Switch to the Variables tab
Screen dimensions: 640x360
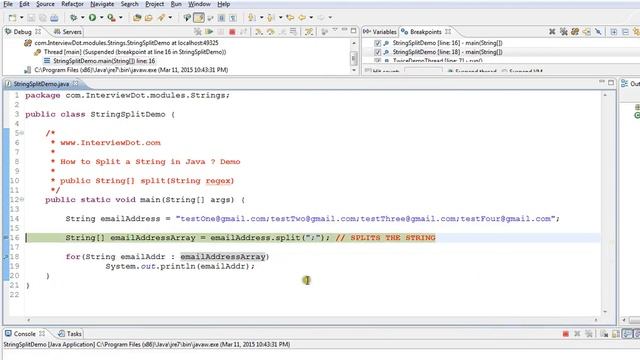point(380,32)
